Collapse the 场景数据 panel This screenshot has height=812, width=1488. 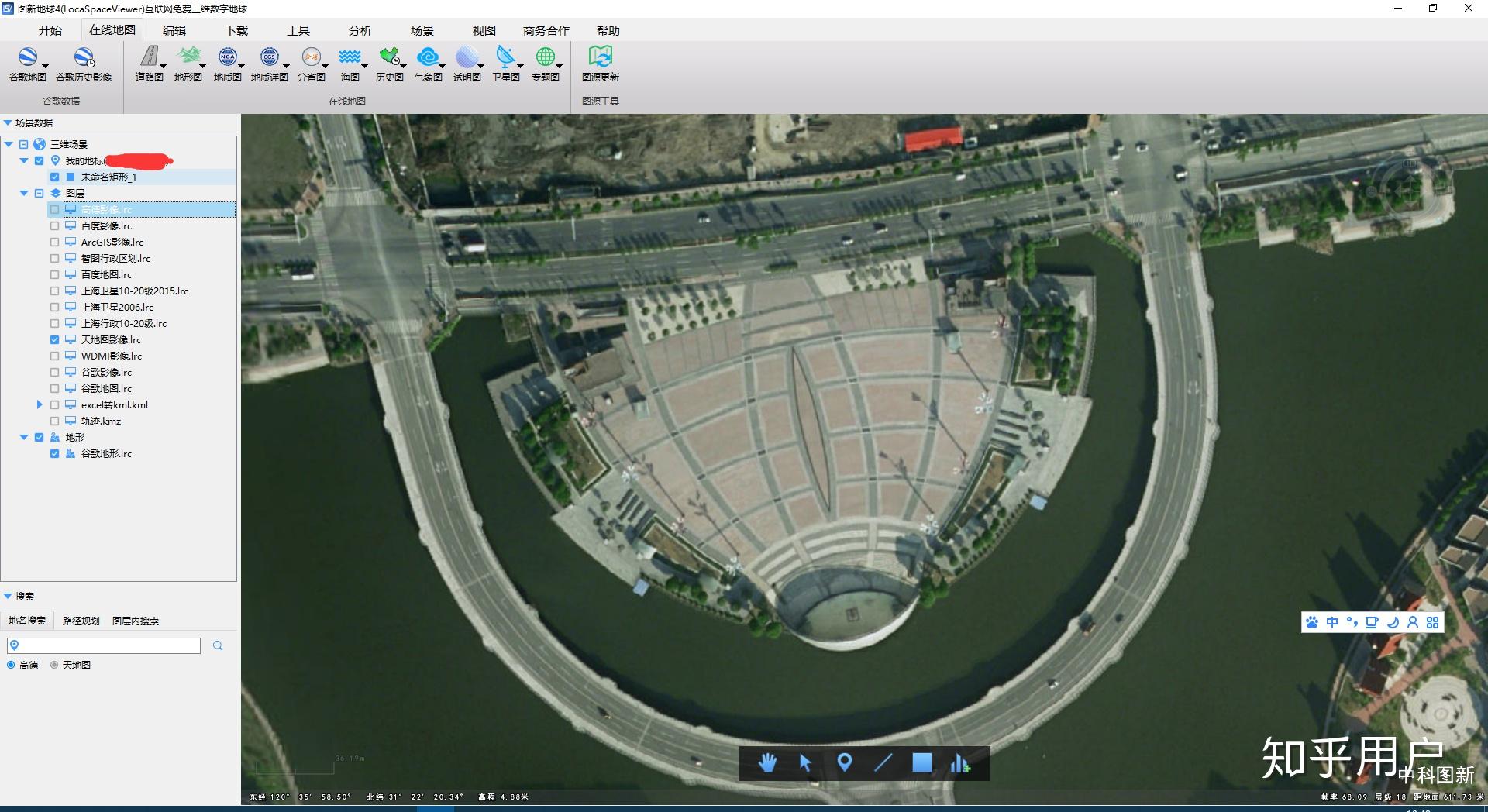tap(8, 122)
